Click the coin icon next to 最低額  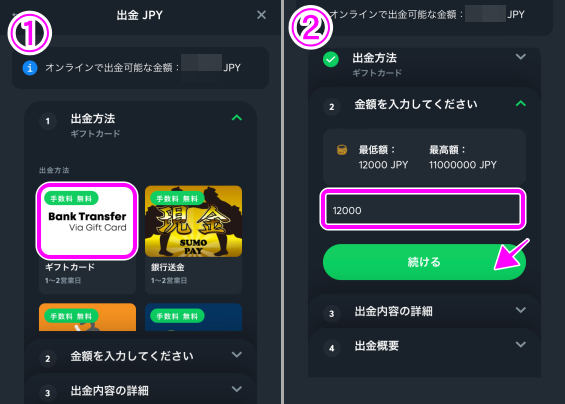click(x=342, y=150)
